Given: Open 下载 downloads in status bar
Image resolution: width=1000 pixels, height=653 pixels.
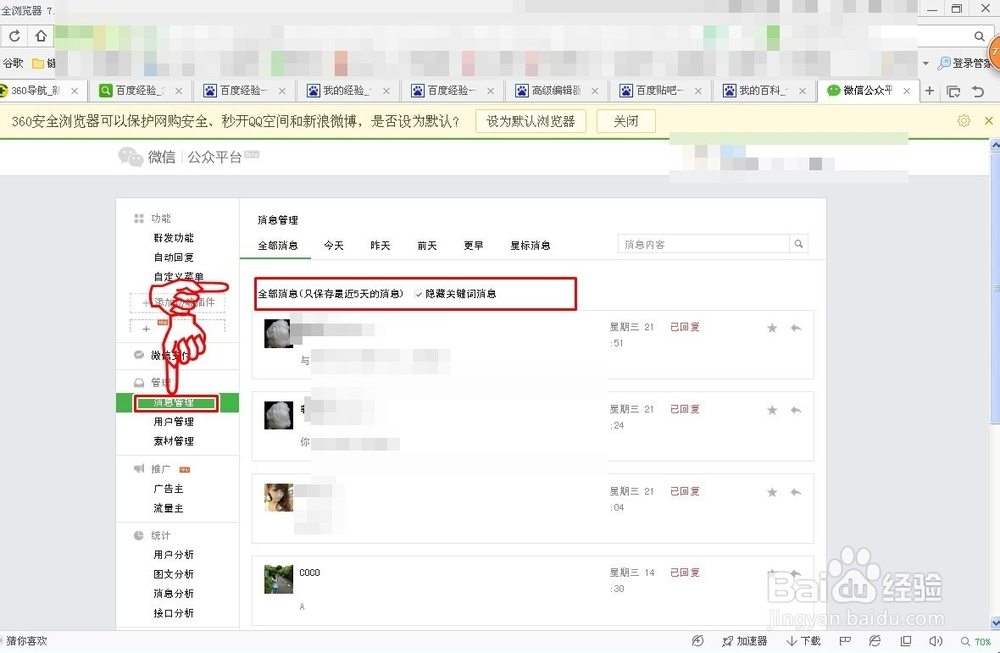Looking at the screenshot, I should tap(803, 641).
